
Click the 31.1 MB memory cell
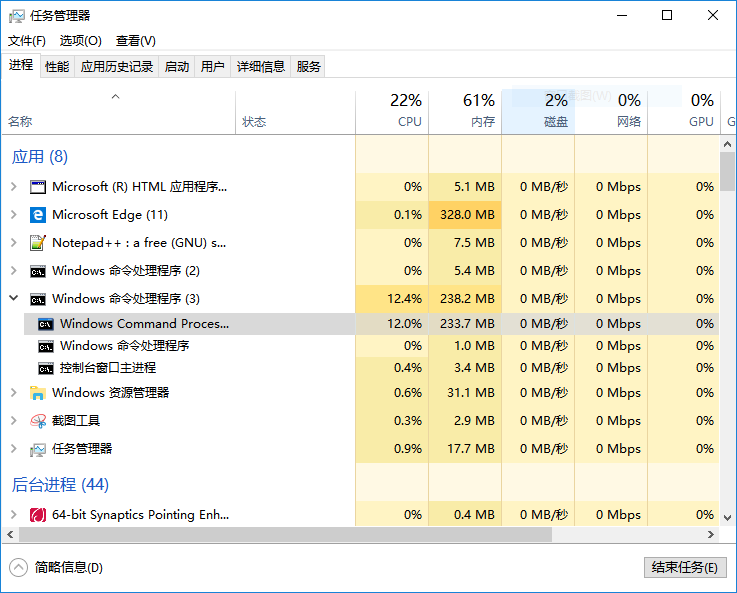465,393
